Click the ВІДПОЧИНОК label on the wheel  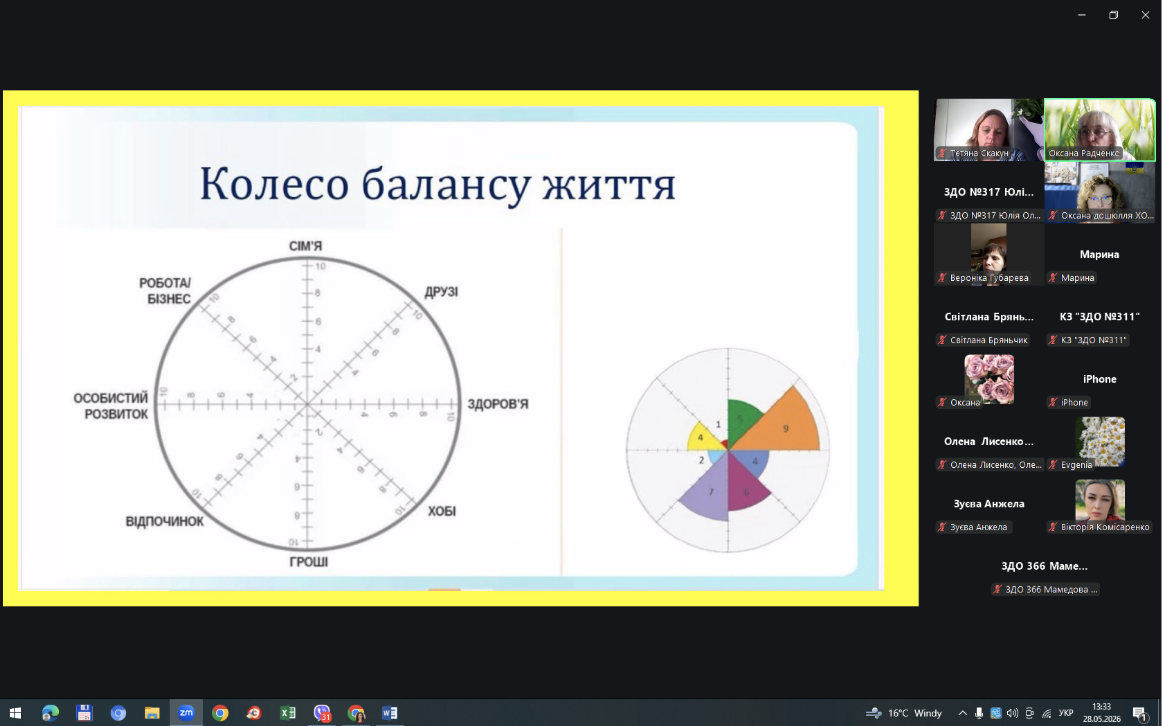165,522
